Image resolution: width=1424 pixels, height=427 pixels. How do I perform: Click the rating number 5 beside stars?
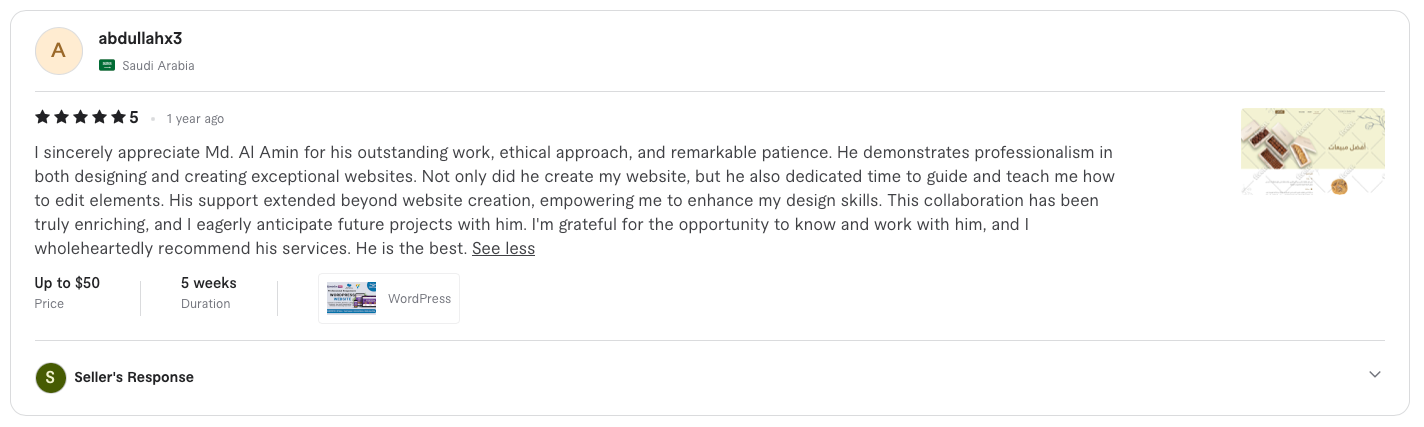(134, 118)
